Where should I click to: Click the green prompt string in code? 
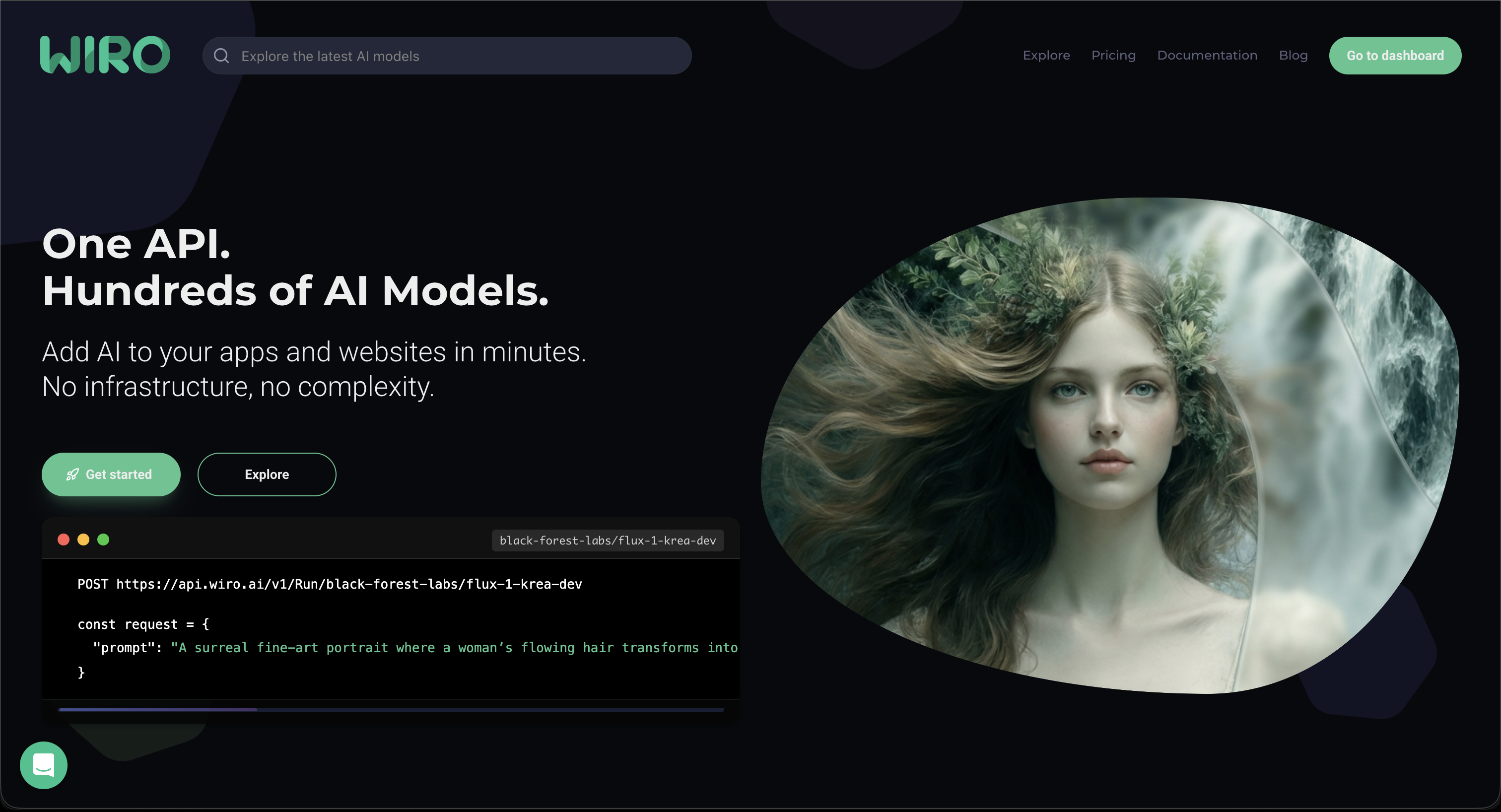pos(455,648)
